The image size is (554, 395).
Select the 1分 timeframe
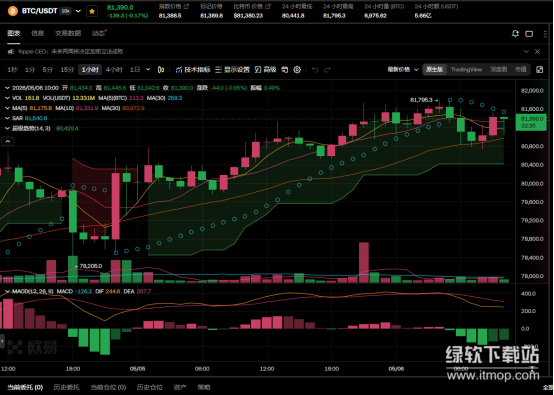click(x=30, y=70)
